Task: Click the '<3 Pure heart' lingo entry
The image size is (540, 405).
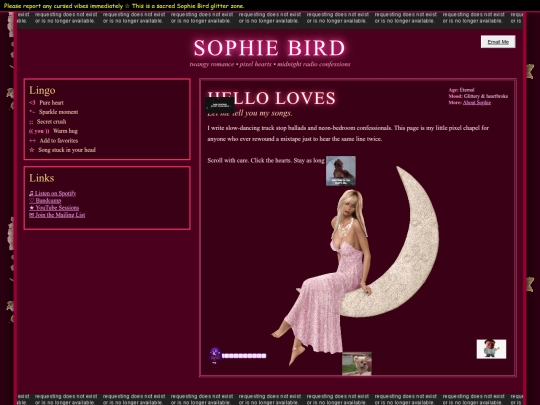Action: pos(46,103)
